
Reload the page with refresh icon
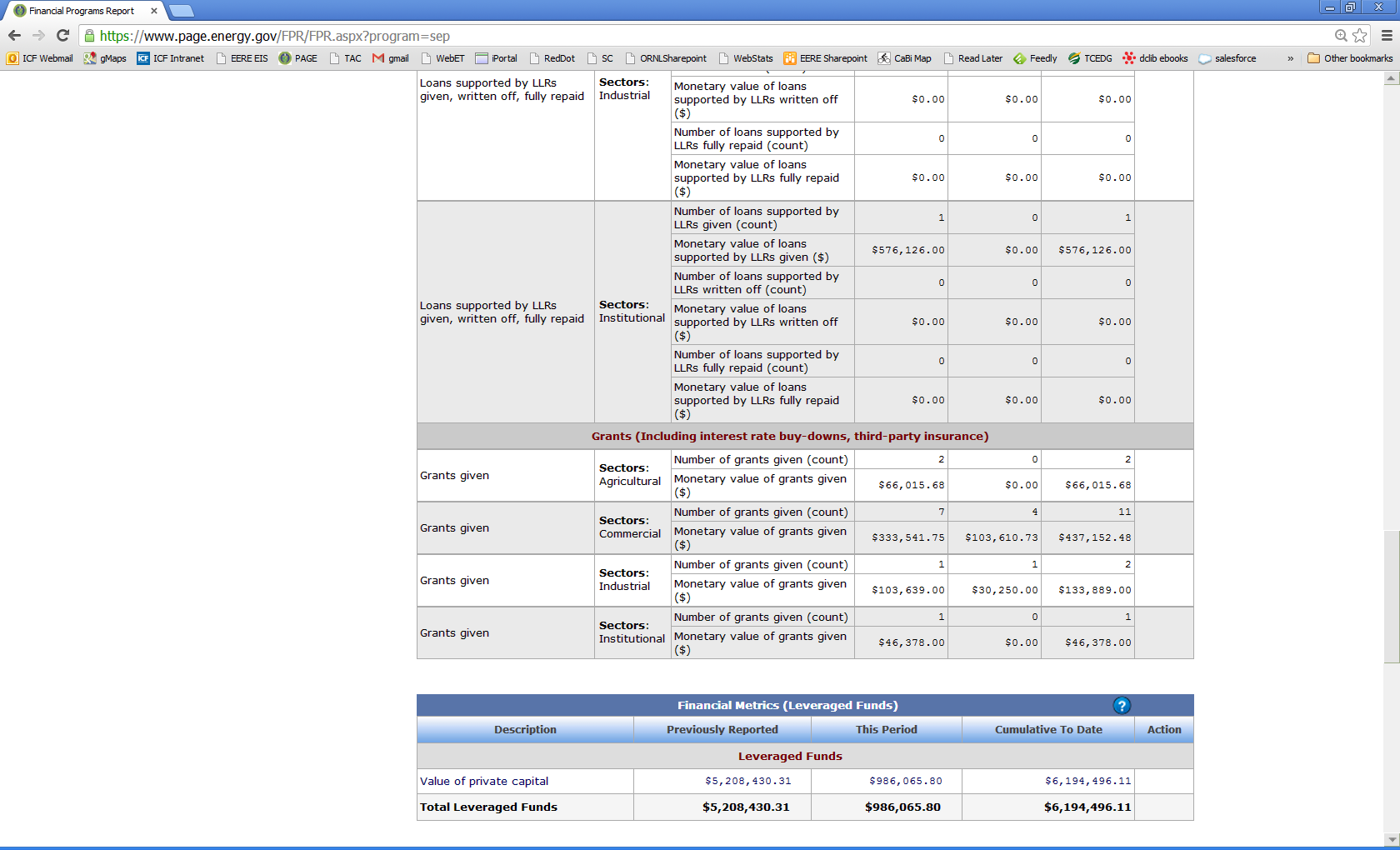coord(62,36)
